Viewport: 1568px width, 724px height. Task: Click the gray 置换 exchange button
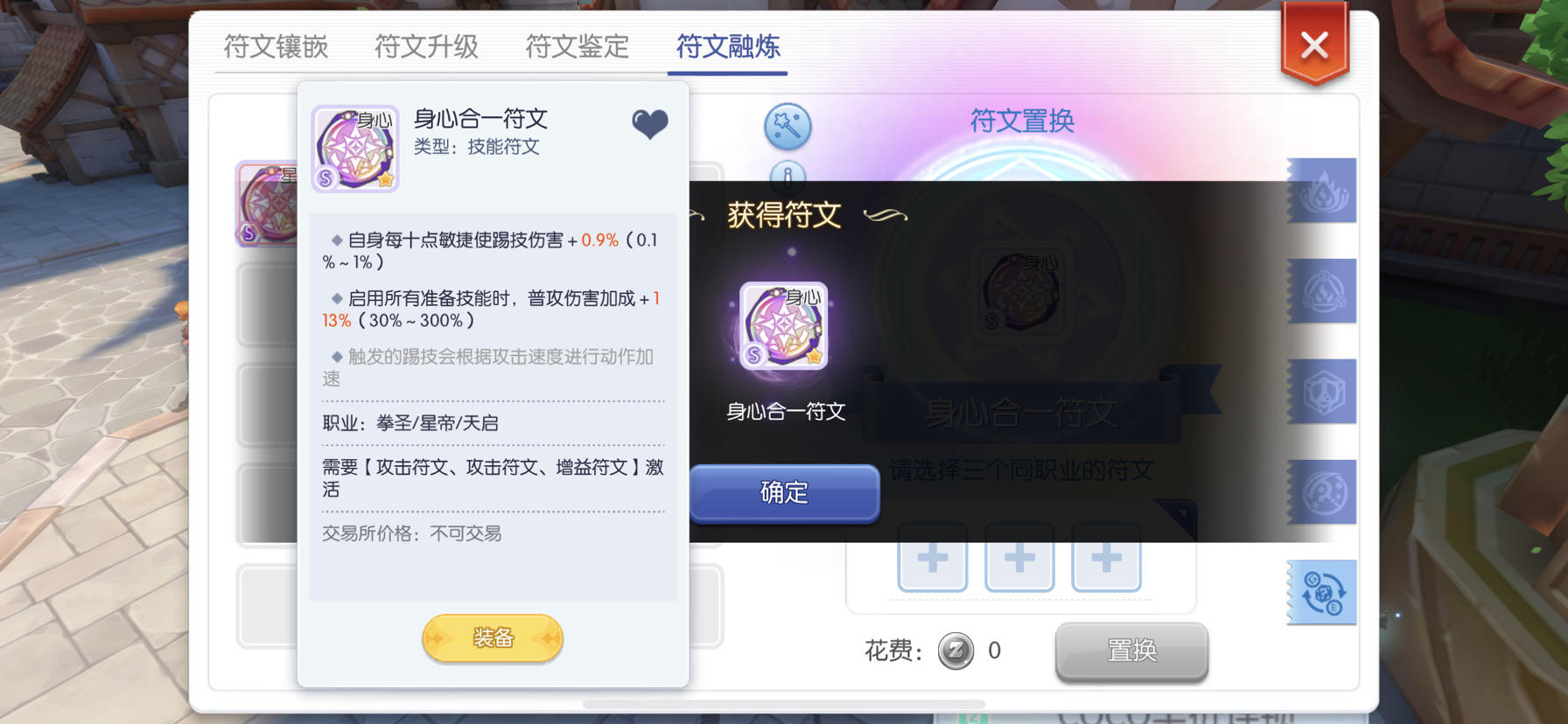pyautogui.click(x=1131, y=651)
